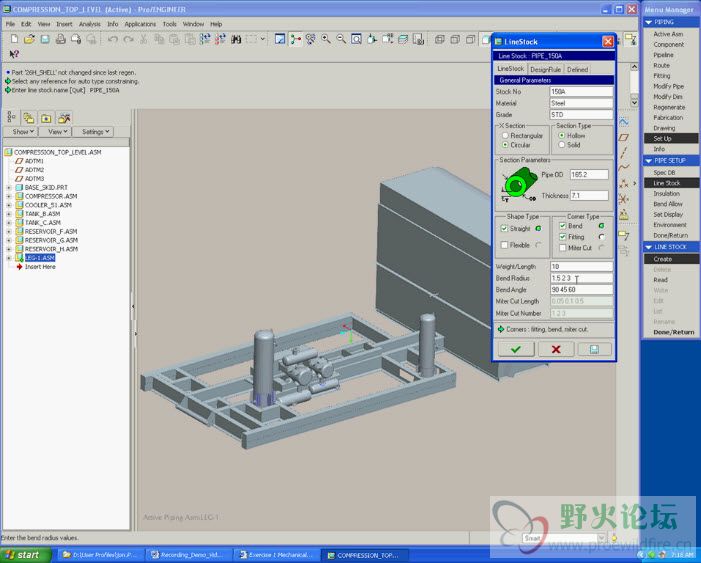701x563 pixels.
Task: Switch to the Defined tab
Action: tap(577, 69)
